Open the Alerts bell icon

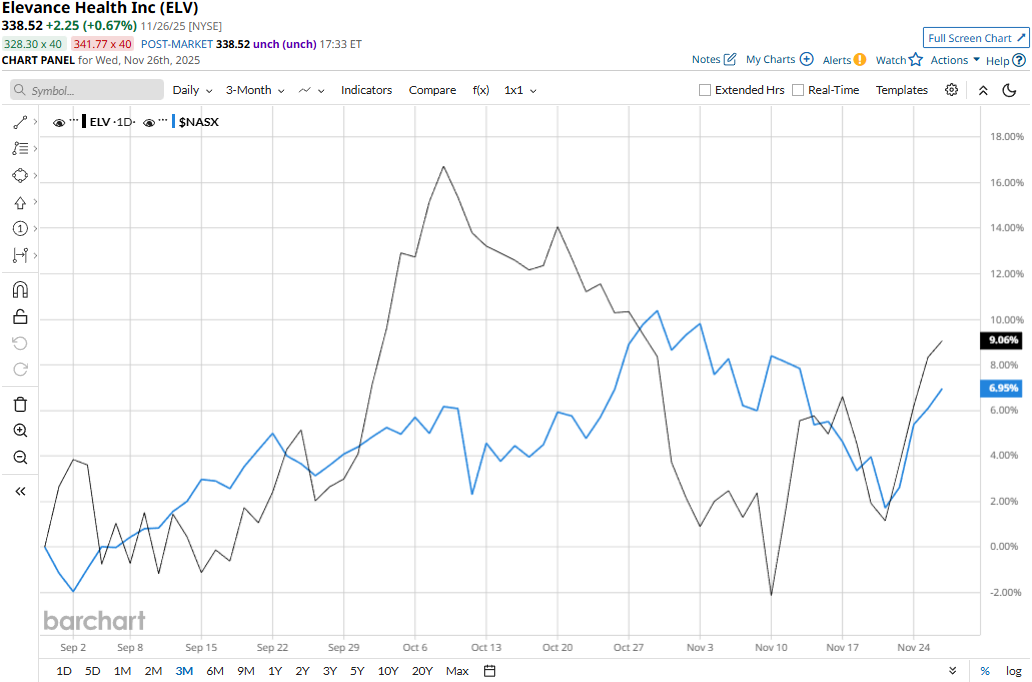coord(860,60)
